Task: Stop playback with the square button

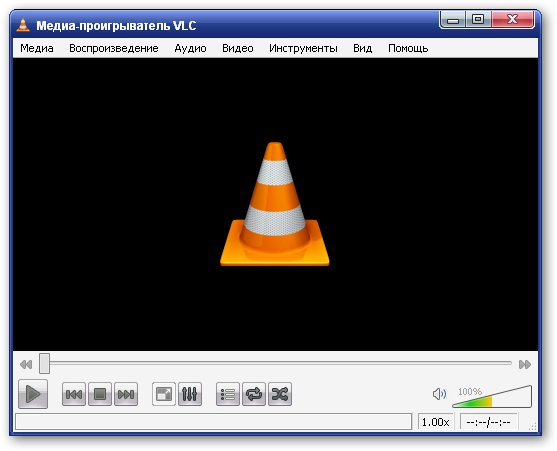Action: [100, 394]
